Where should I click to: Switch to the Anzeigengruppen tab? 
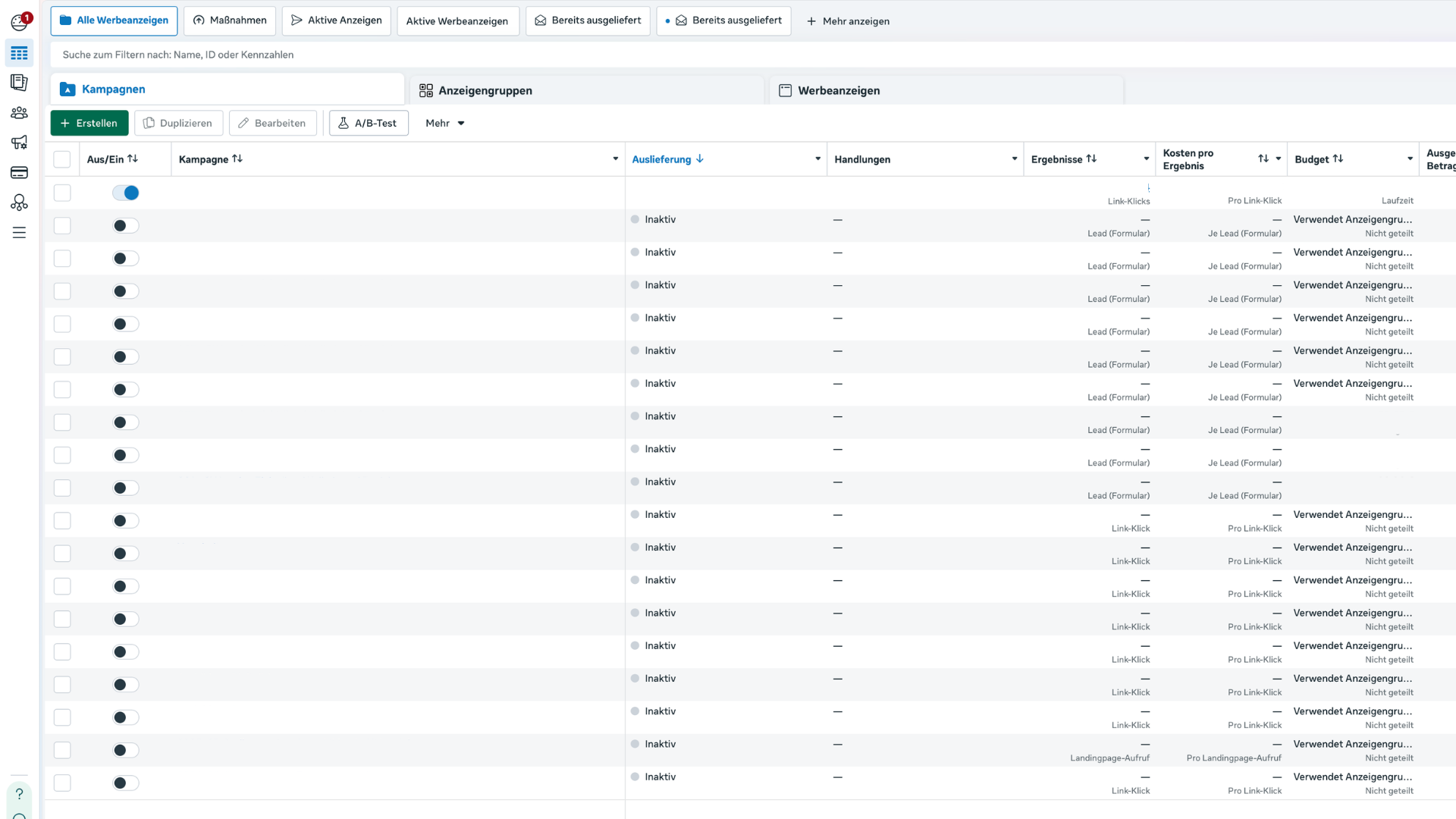coord(587,90)
